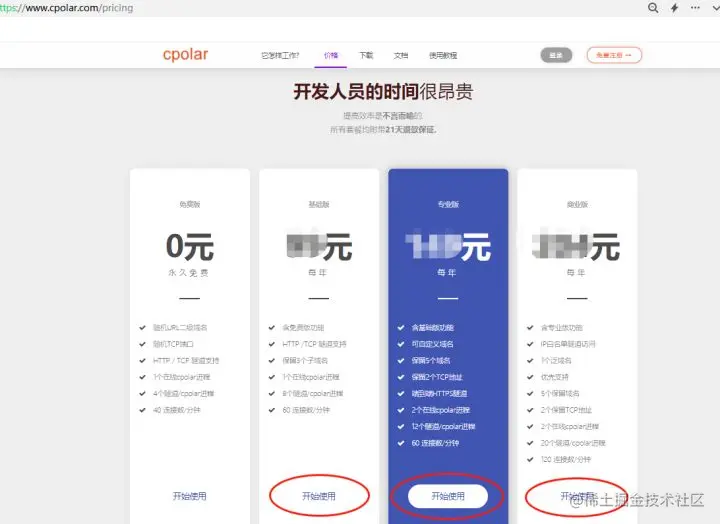The image size is (720, 524).
Task: Click the 专业版 plan title
Action: point(448,204)
